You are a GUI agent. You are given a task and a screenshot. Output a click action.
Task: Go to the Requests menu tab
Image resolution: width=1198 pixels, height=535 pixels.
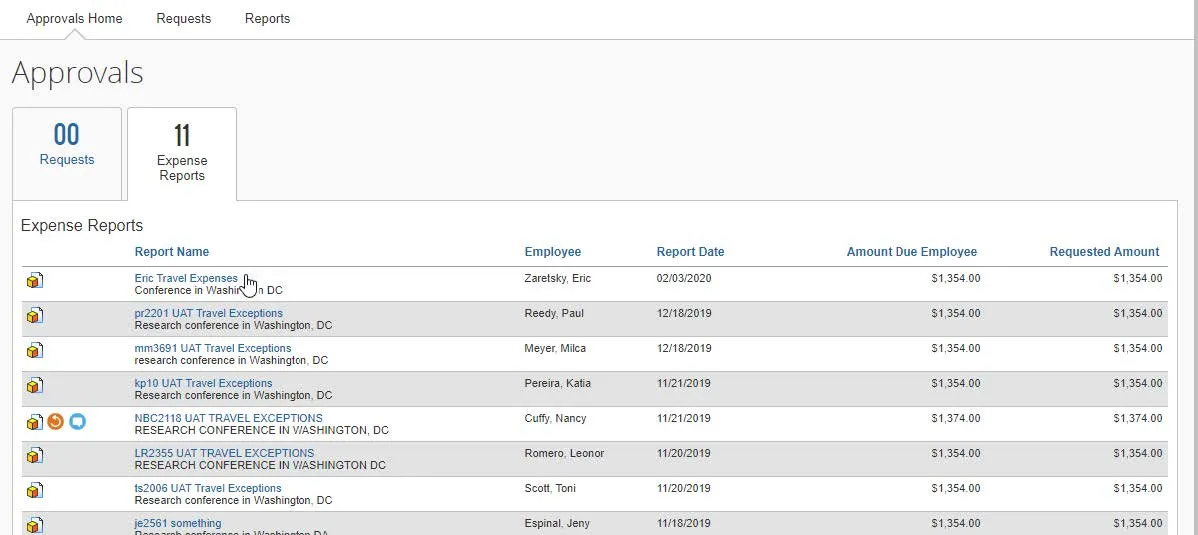coord(183,18)
